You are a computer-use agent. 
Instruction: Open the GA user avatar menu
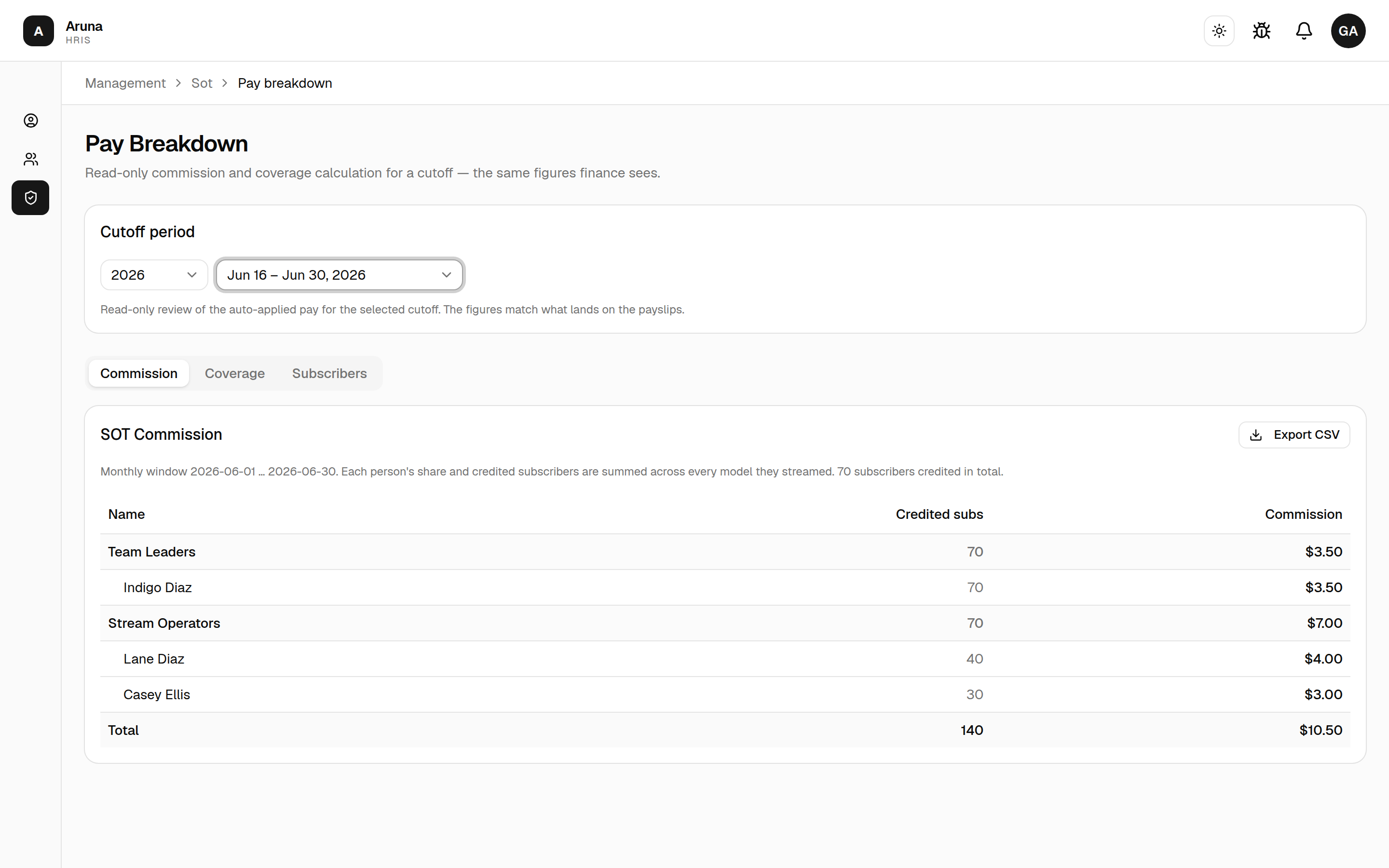(1348, 31)
